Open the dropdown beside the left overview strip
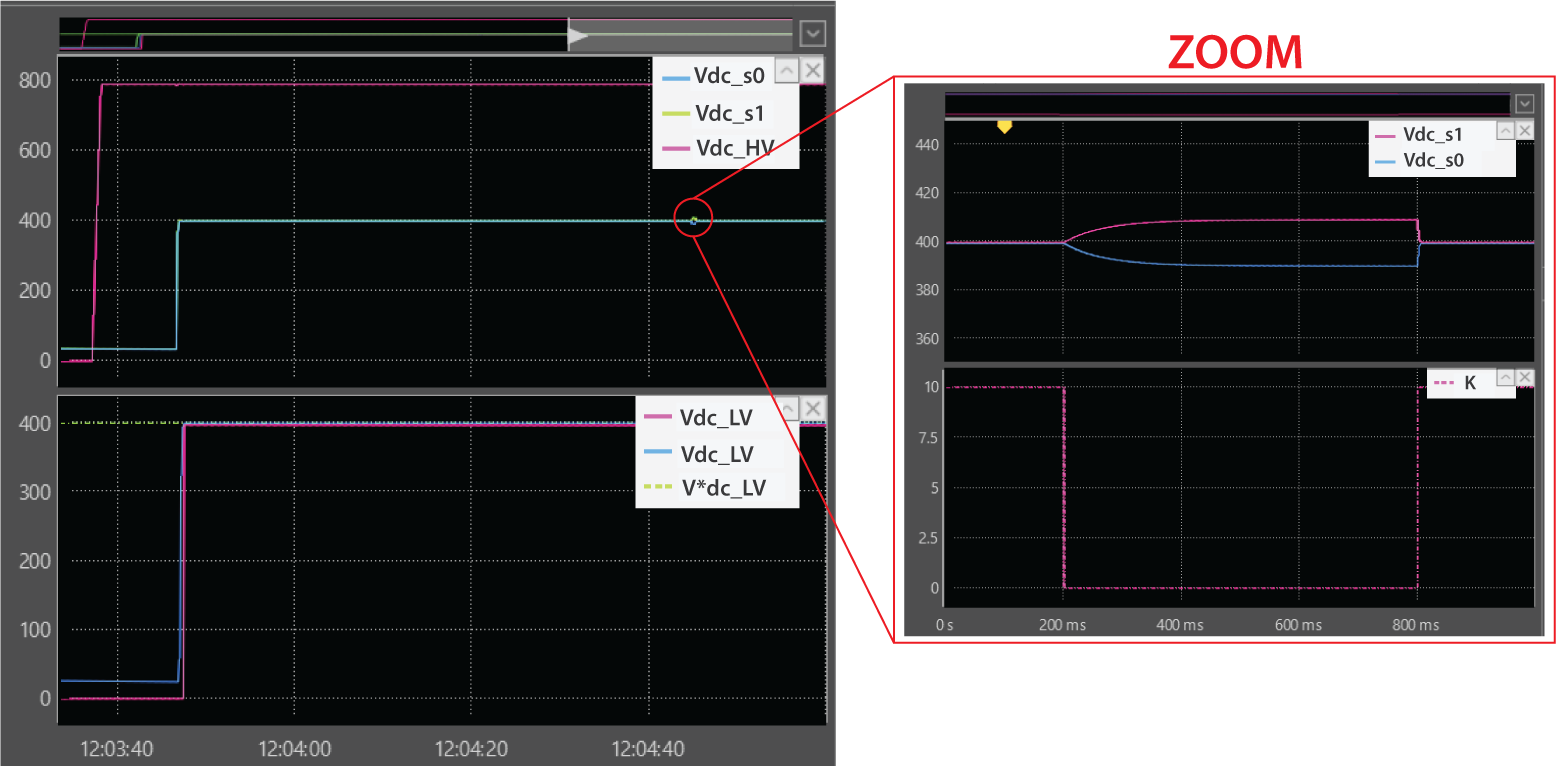 (812, 34)
